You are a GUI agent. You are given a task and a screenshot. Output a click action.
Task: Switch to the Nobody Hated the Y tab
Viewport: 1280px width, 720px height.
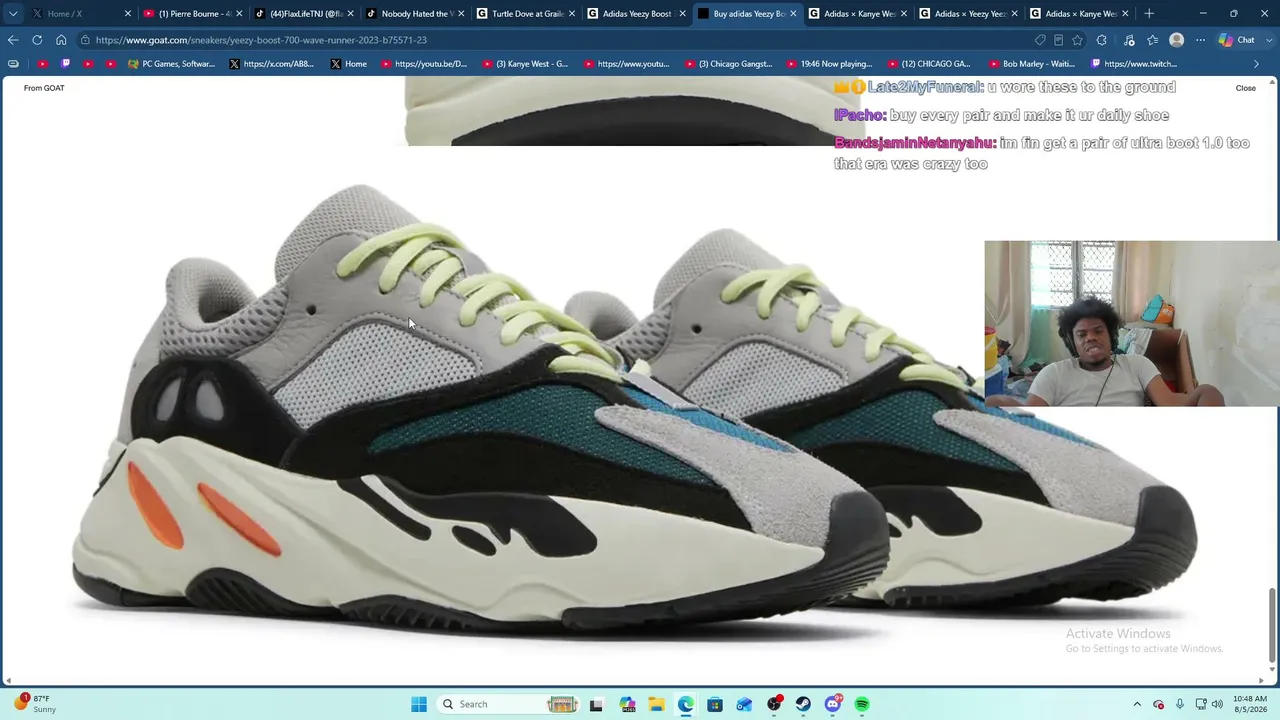pyautogui.click(x=414, y=14)
